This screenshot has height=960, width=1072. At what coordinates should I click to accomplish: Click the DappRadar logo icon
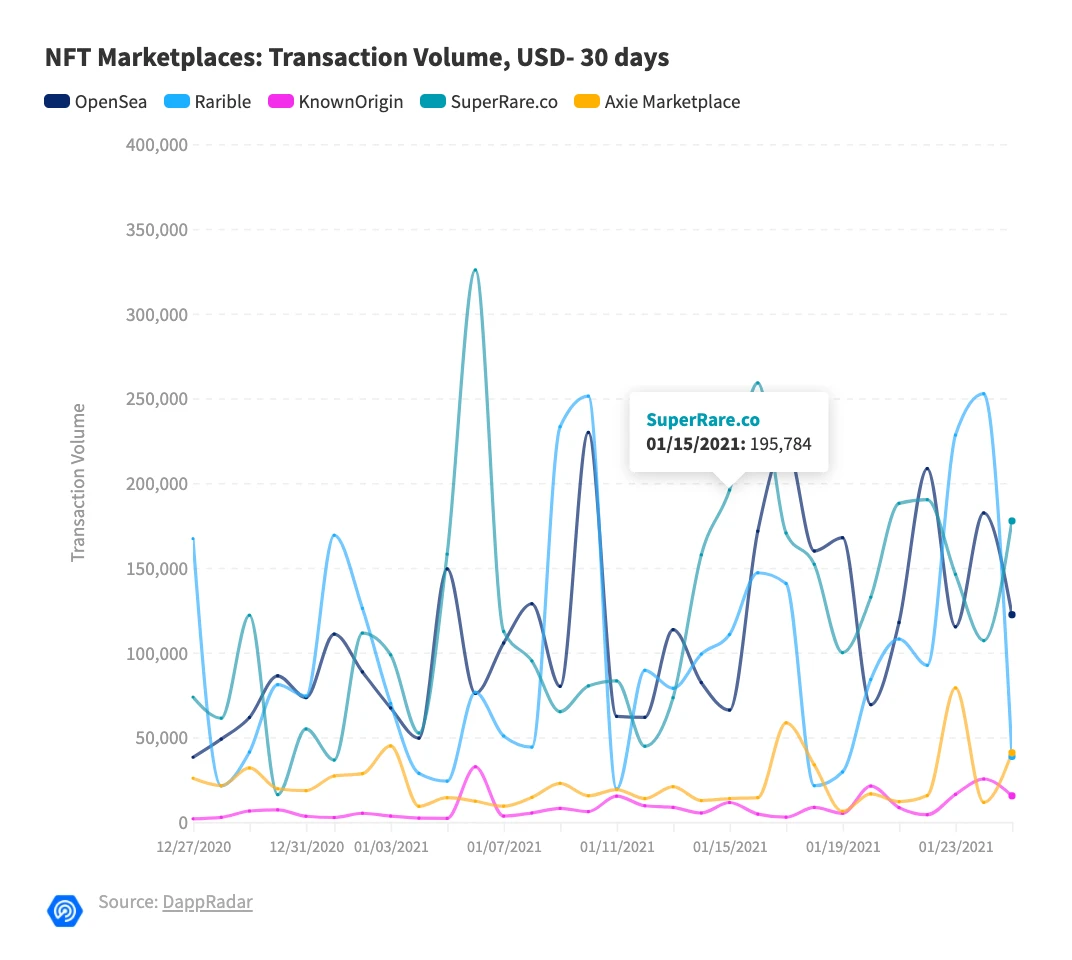point(65,908)
